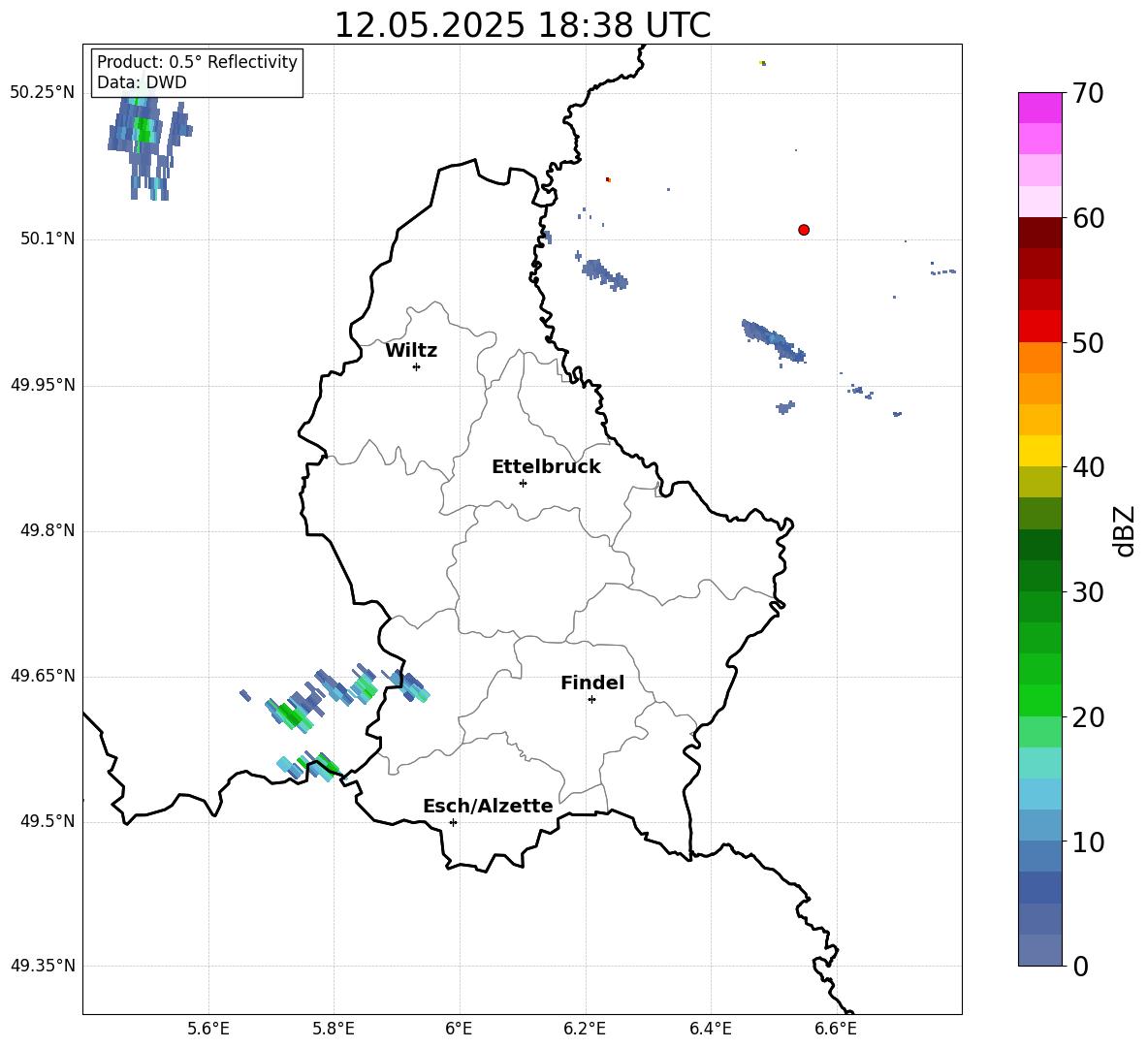This screenshot has width=1148, height=1048.
Task: Click the colorbar tick label 30
Action: pos(1088,592)
